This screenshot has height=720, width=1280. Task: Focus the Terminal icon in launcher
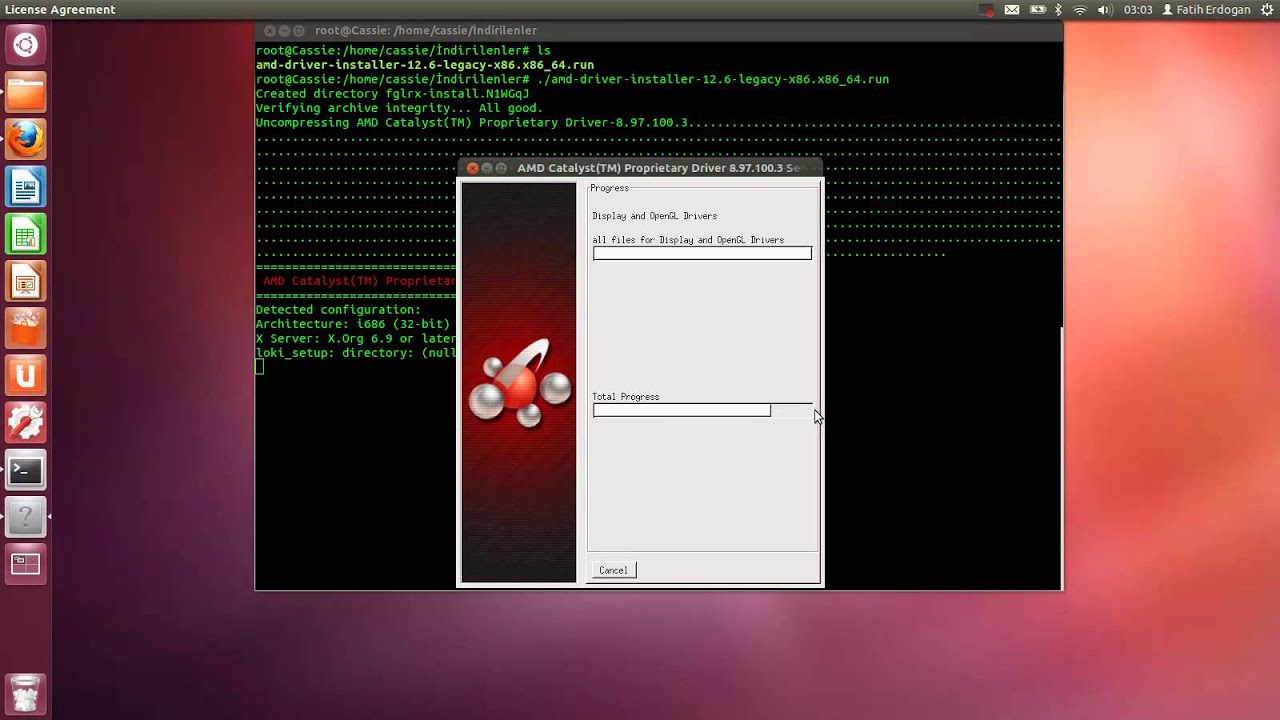pos(26,470)
